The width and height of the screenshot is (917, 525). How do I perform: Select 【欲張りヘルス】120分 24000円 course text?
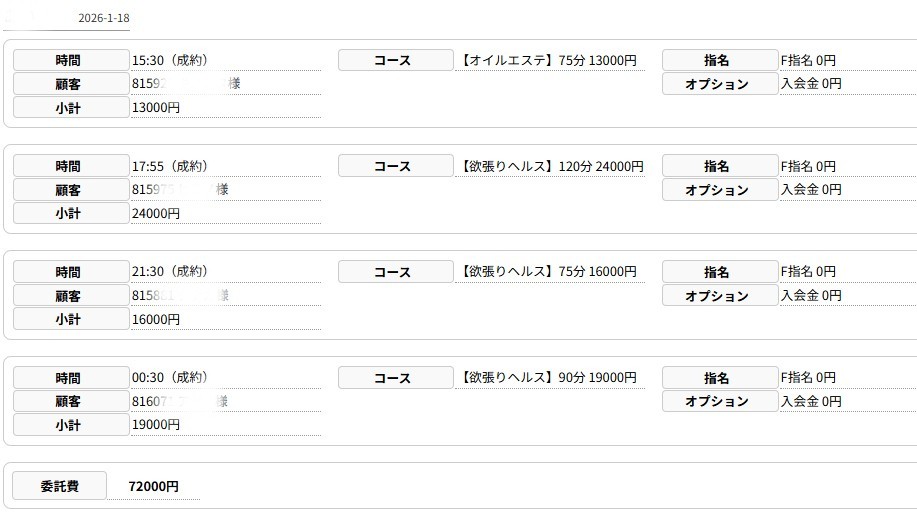pos(553,166)
